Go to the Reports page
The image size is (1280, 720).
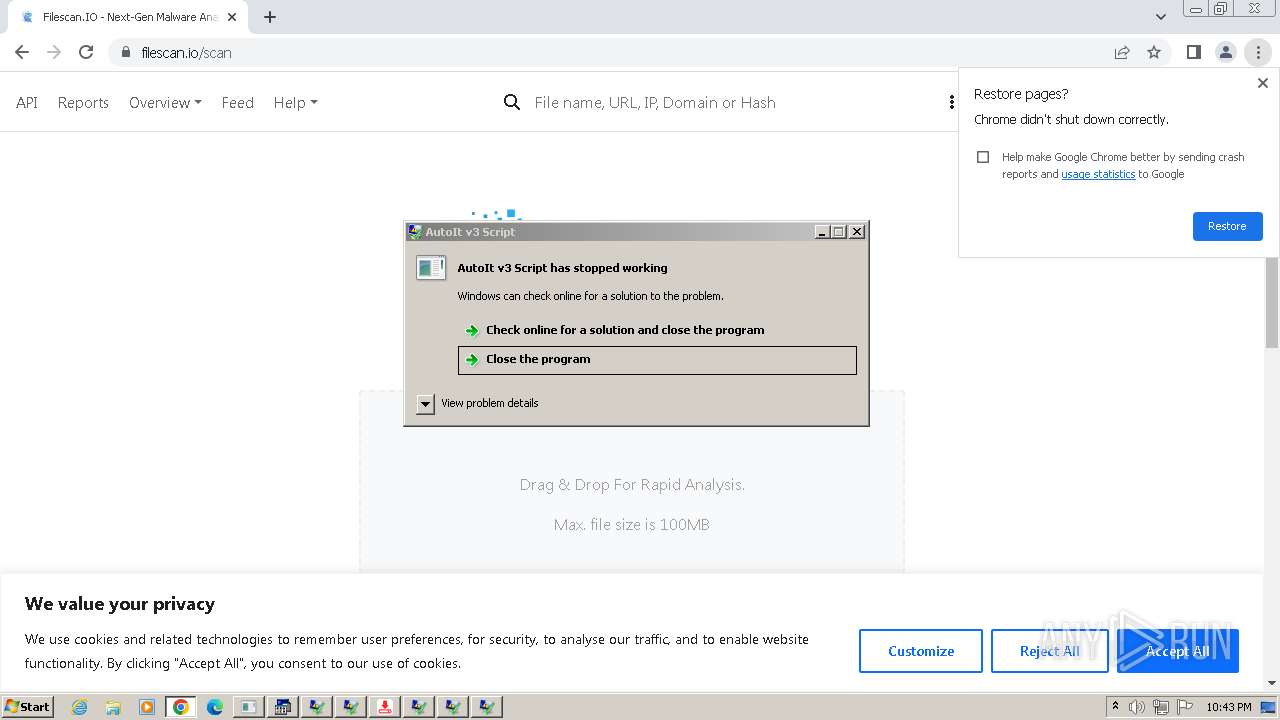[x=83, y=102]
